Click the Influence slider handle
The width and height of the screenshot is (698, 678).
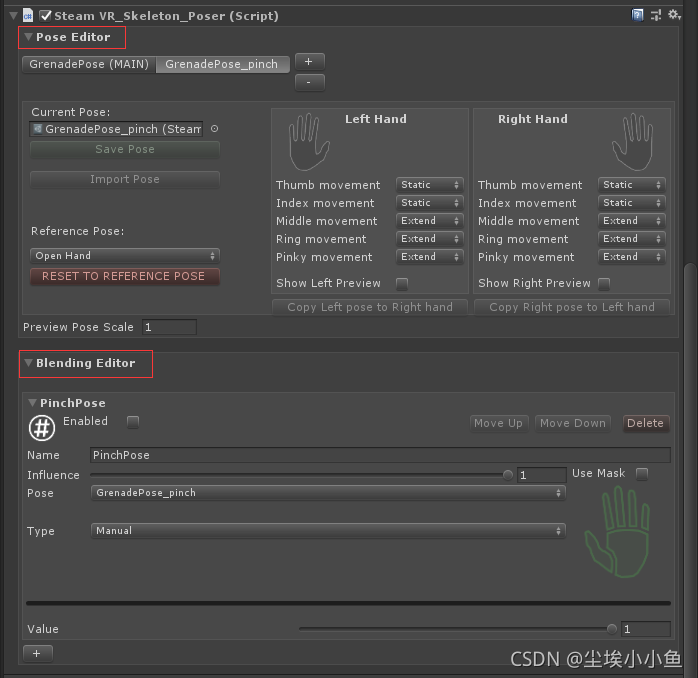pos(507,475)
